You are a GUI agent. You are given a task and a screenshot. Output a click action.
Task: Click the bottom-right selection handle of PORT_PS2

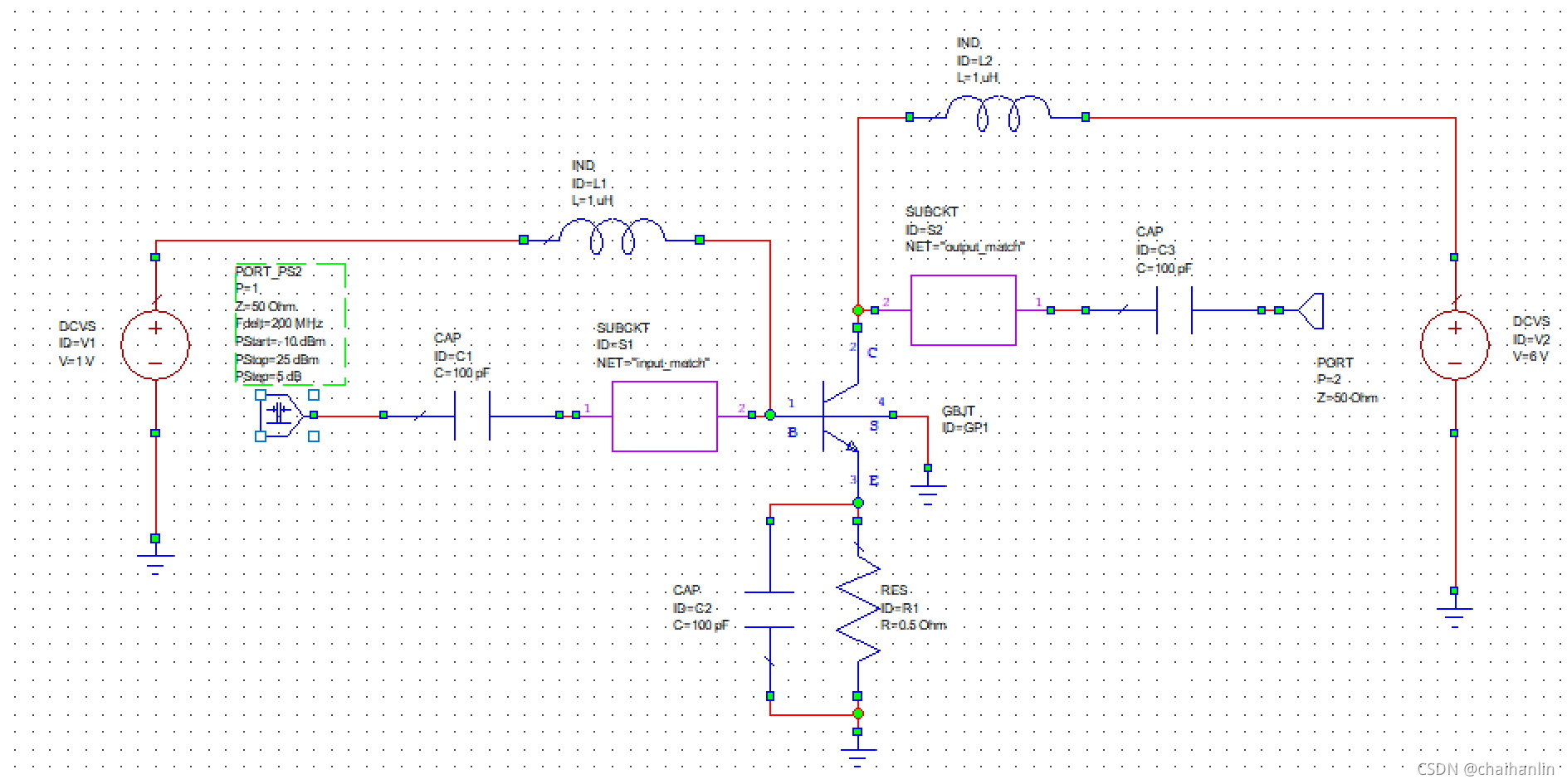coord(314,436)
